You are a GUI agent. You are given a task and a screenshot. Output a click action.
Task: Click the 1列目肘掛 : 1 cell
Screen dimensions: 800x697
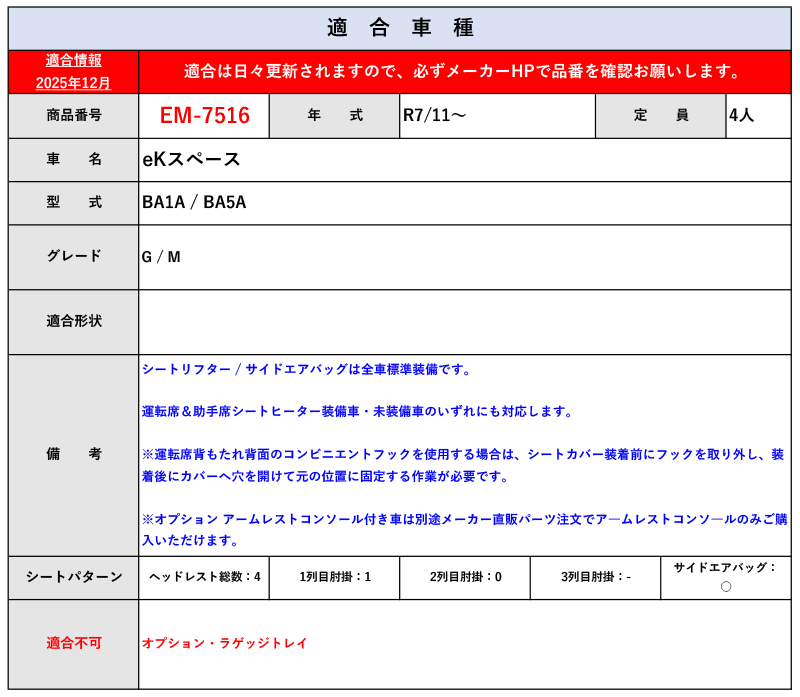334,577
